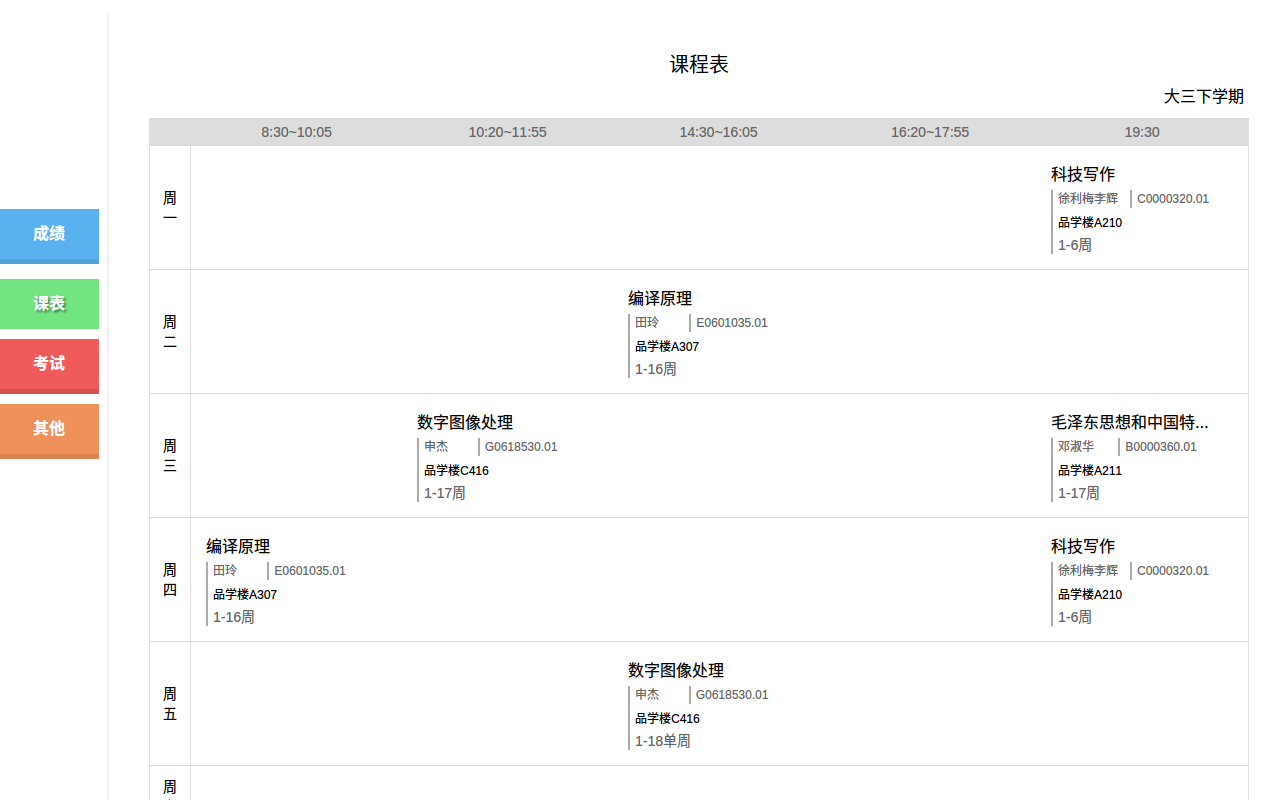Click 1-16周 weeks in Tuesday row
The height and width of the screenshot is (800, 1280).
click(656, 369)
